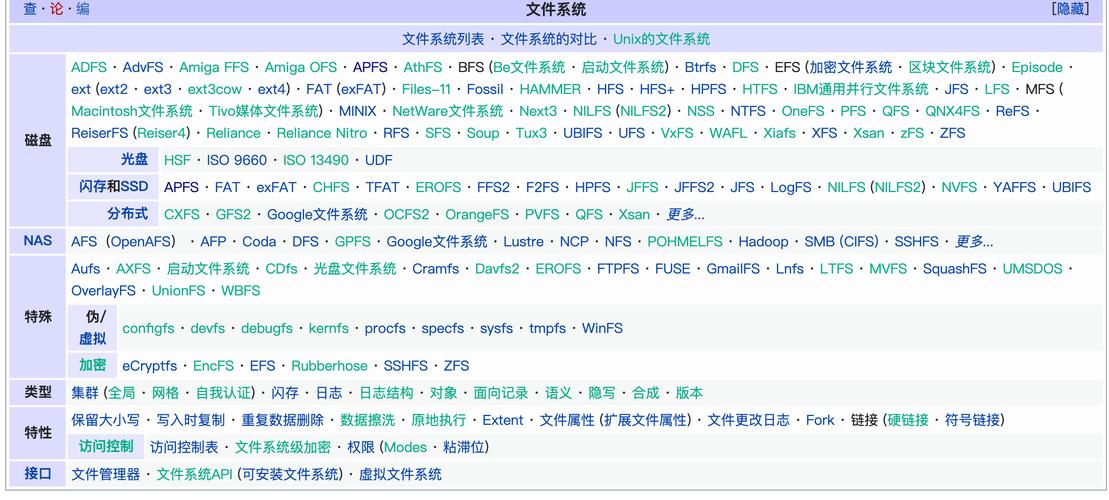The image size is (1109, 500).
Task: Open the POHMELFS link
Action: [x=685, y=241]
